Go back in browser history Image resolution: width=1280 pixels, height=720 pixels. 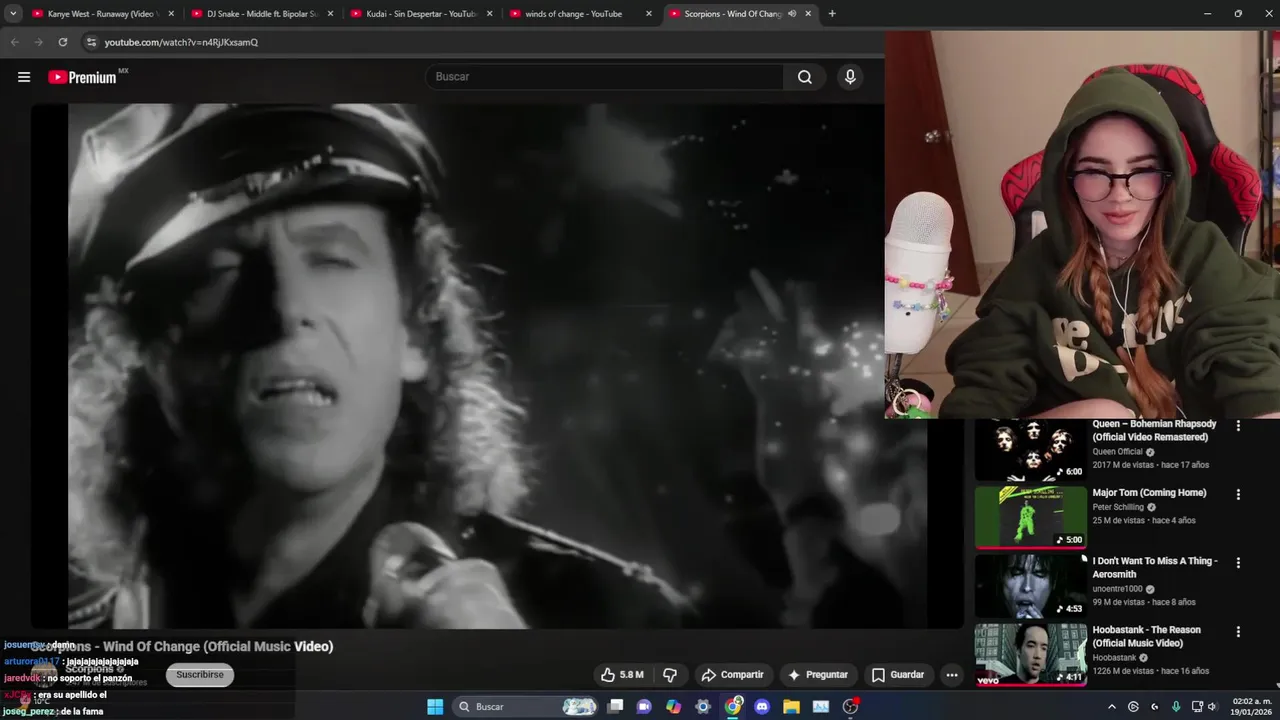(14, 42)
